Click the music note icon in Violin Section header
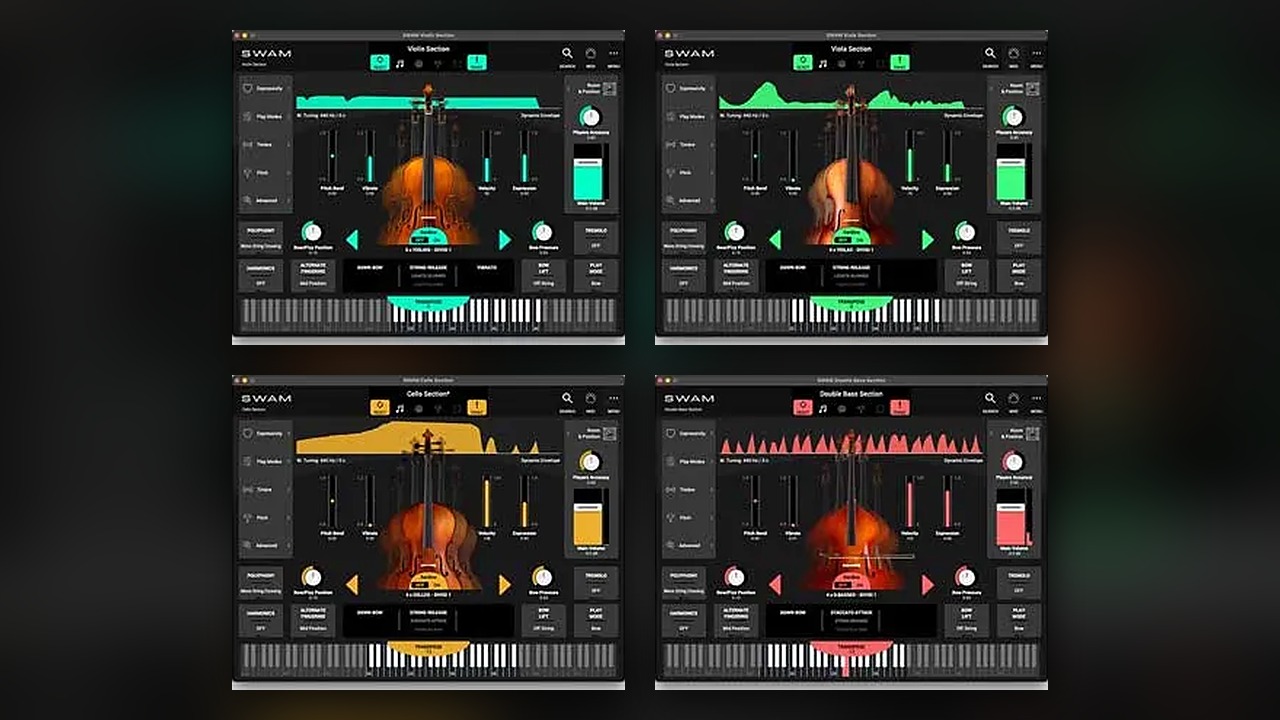The height and width of the screenshot is (720, 1280). coord(400,63)
